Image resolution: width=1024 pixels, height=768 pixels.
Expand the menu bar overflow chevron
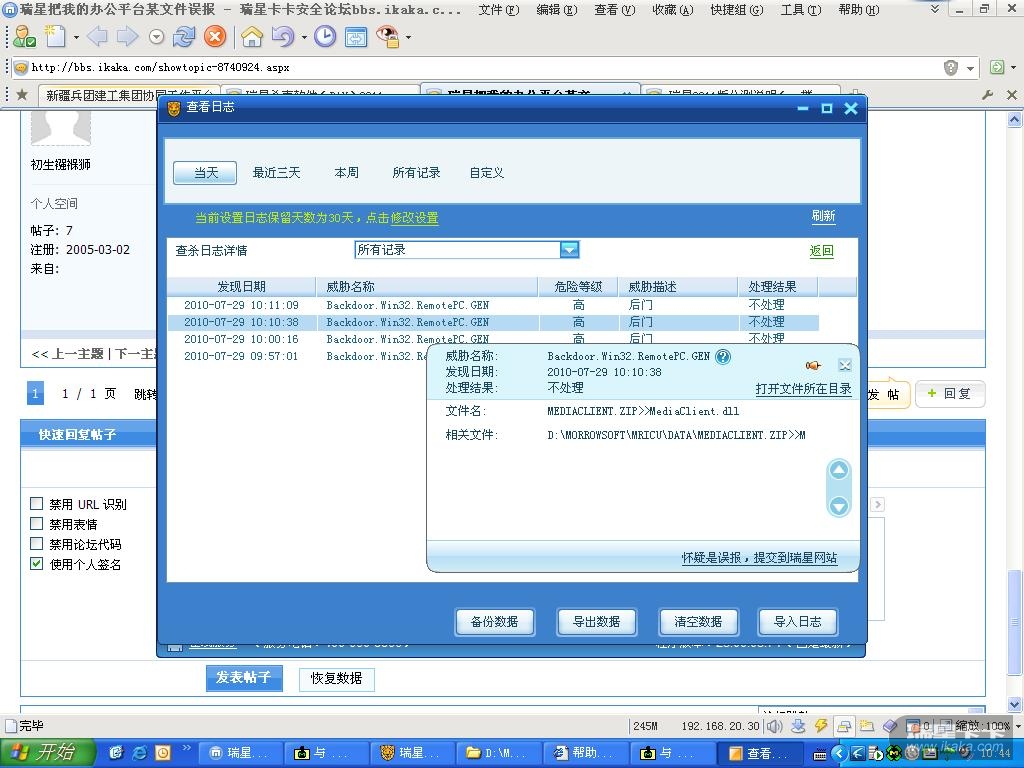pyautogui.click(x=935, y=9)
